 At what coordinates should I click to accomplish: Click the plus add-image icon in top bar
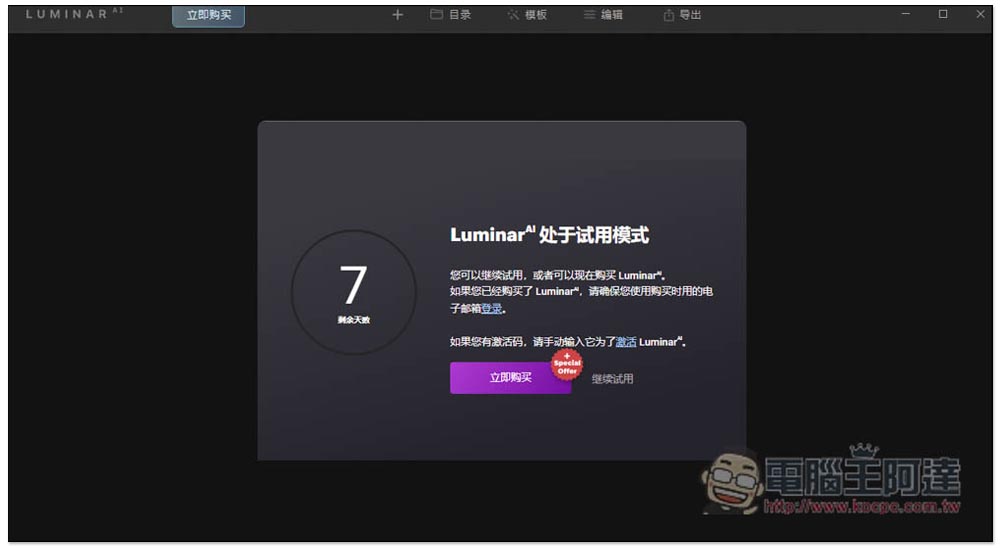[397, 15]
